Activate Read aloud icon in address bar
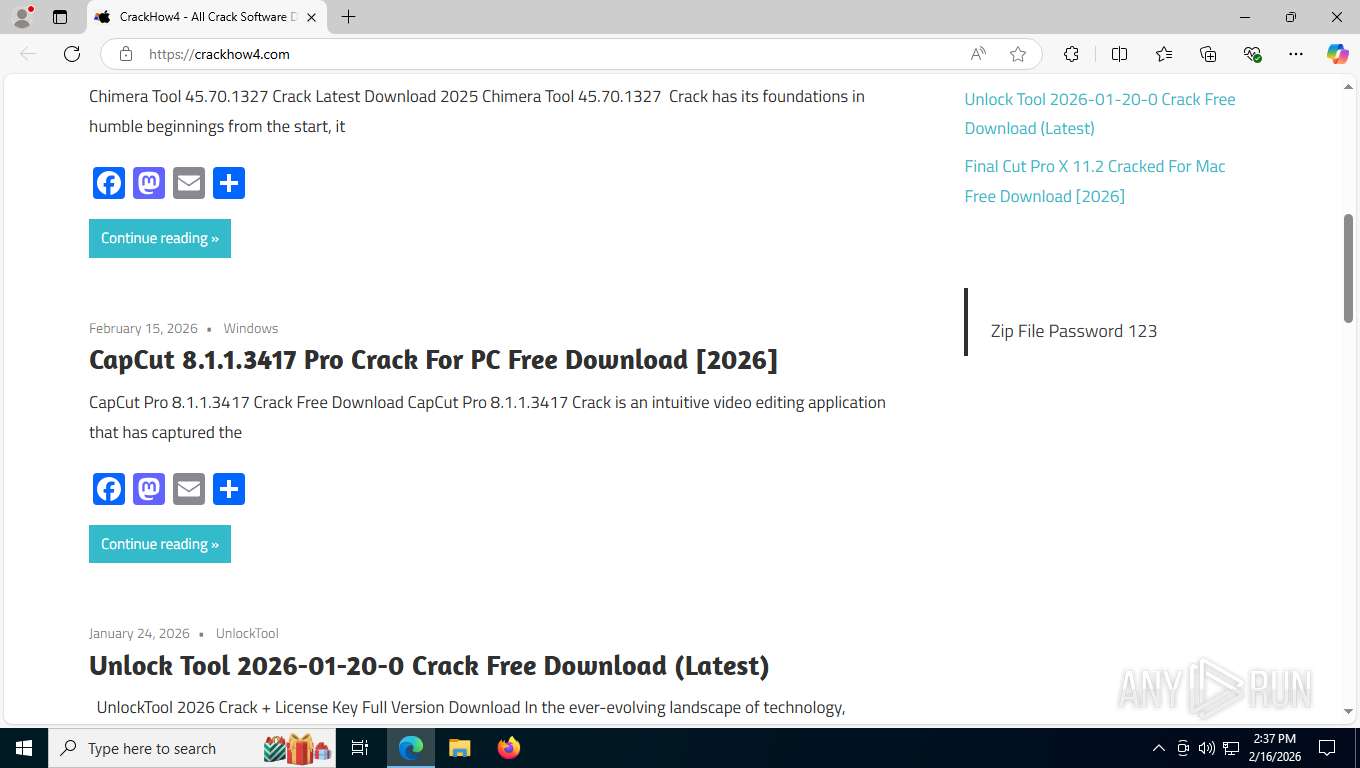Screen dimensions: 1360x768 coord(978,54)
